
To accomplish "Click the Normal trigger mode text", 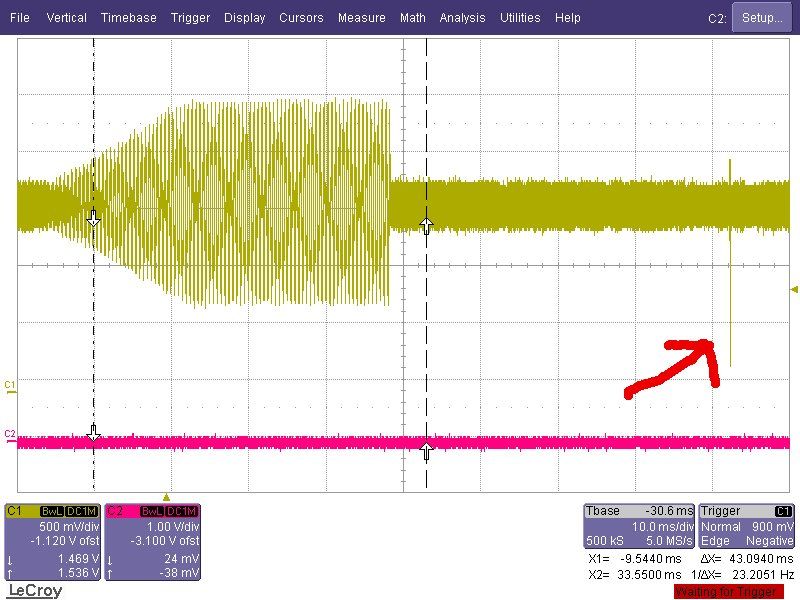I will pos(720,527).
